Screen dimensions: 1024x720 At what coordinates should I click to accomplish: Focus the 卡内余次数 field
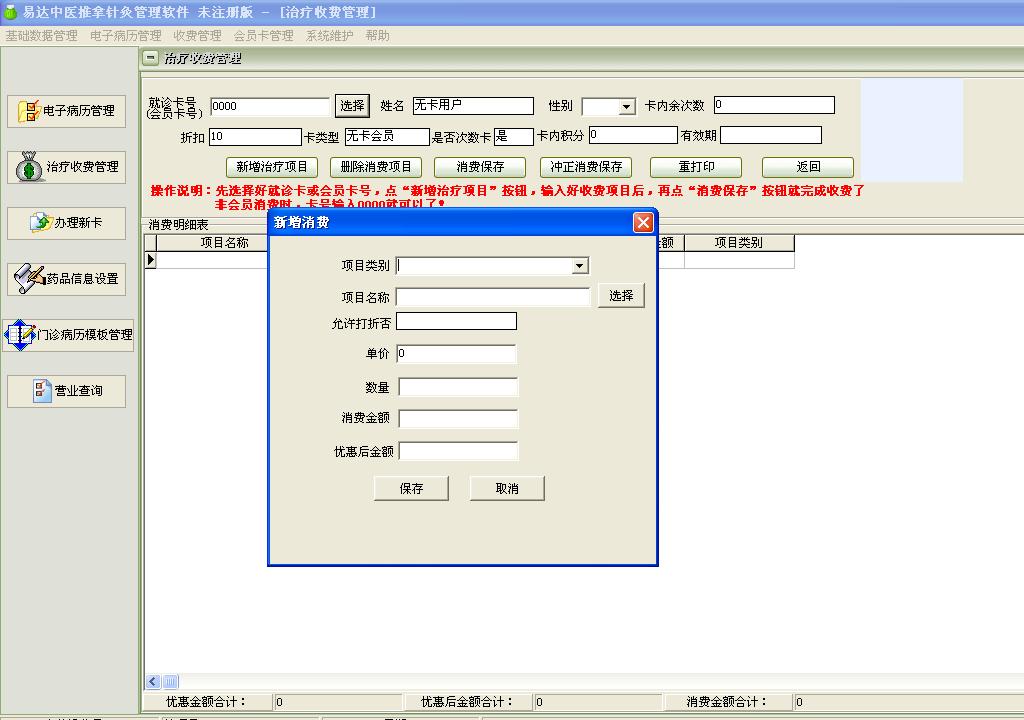[775, 105]
